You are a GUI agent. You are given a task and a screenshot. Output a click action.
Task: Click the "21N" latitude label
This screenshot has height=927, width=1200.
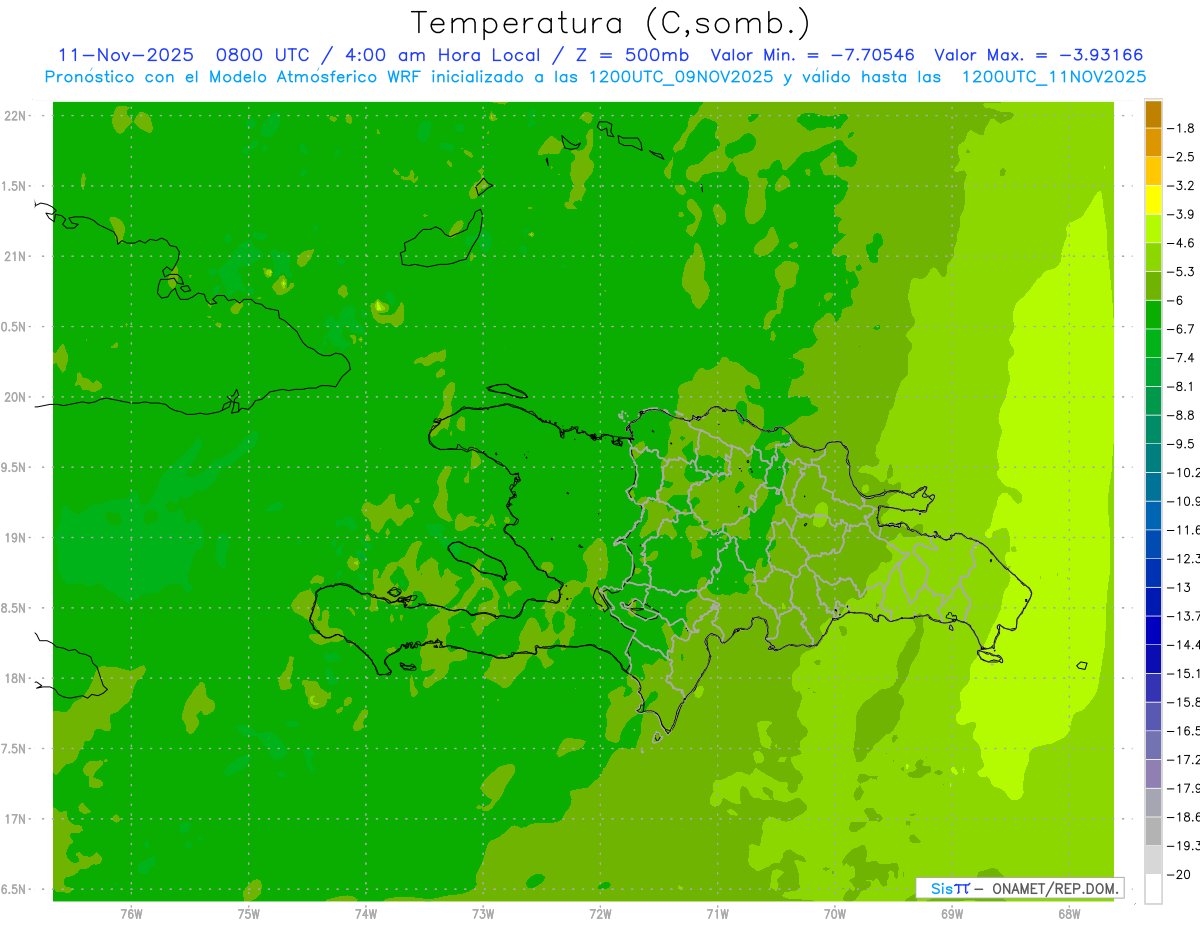[x=17, y=257]
